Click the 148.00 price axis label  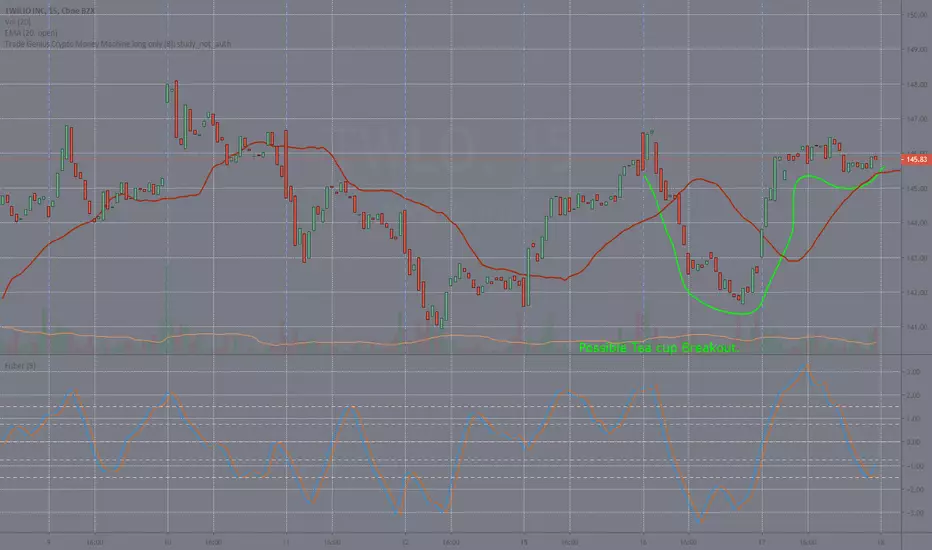pos(917,84)
